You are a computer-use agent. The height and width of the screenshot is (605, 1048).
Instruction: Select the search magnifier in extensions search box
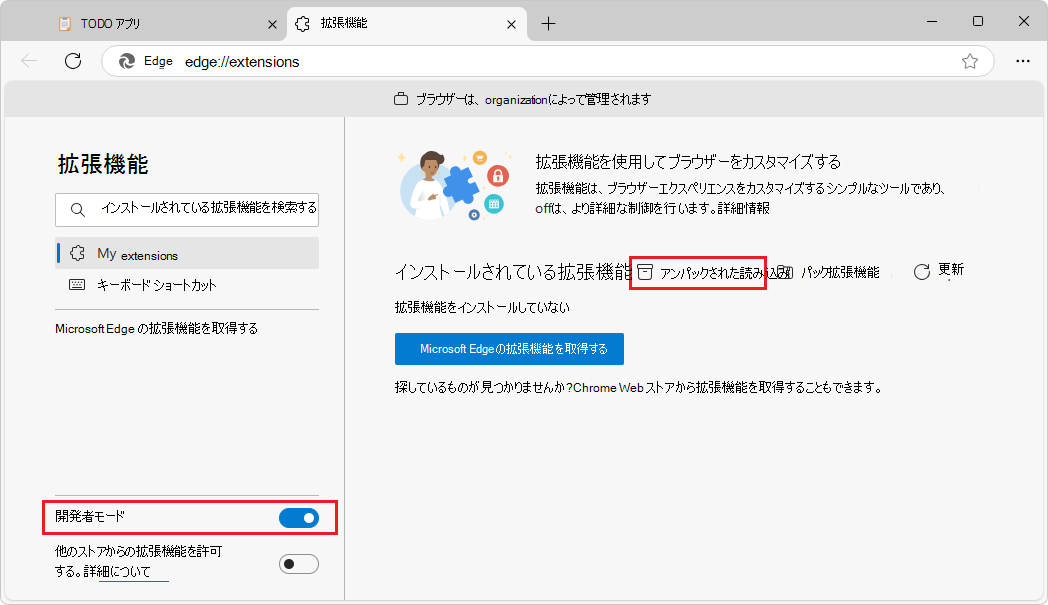(x=78, y=208)
